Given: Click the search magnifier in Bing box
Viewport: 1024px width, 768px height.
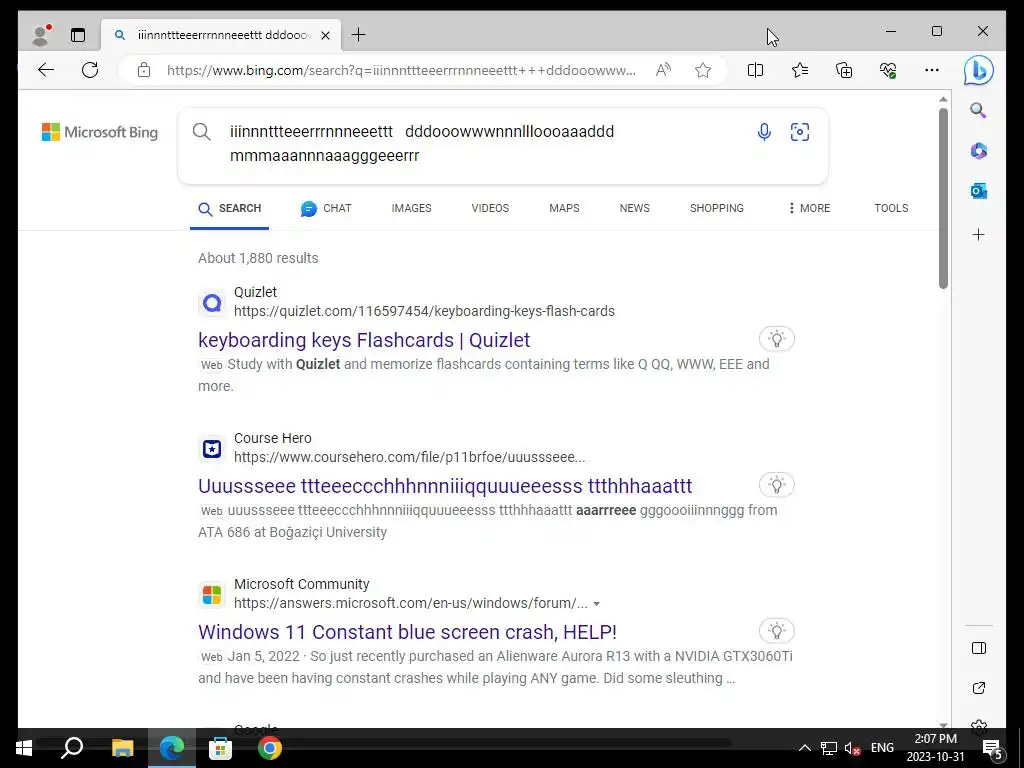Looking at the screenshot, I should point(202,132).
